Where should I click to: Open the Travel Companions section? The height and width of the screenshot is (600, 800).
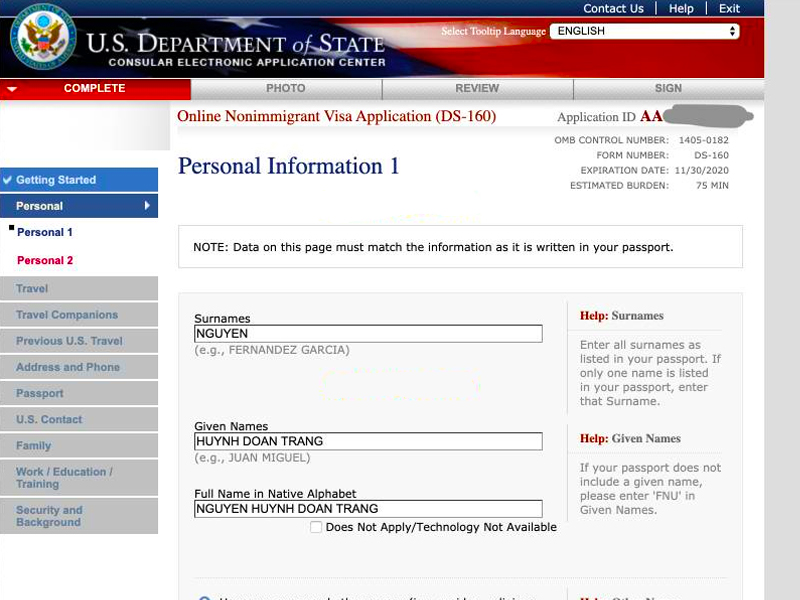(x=79, y=314)
